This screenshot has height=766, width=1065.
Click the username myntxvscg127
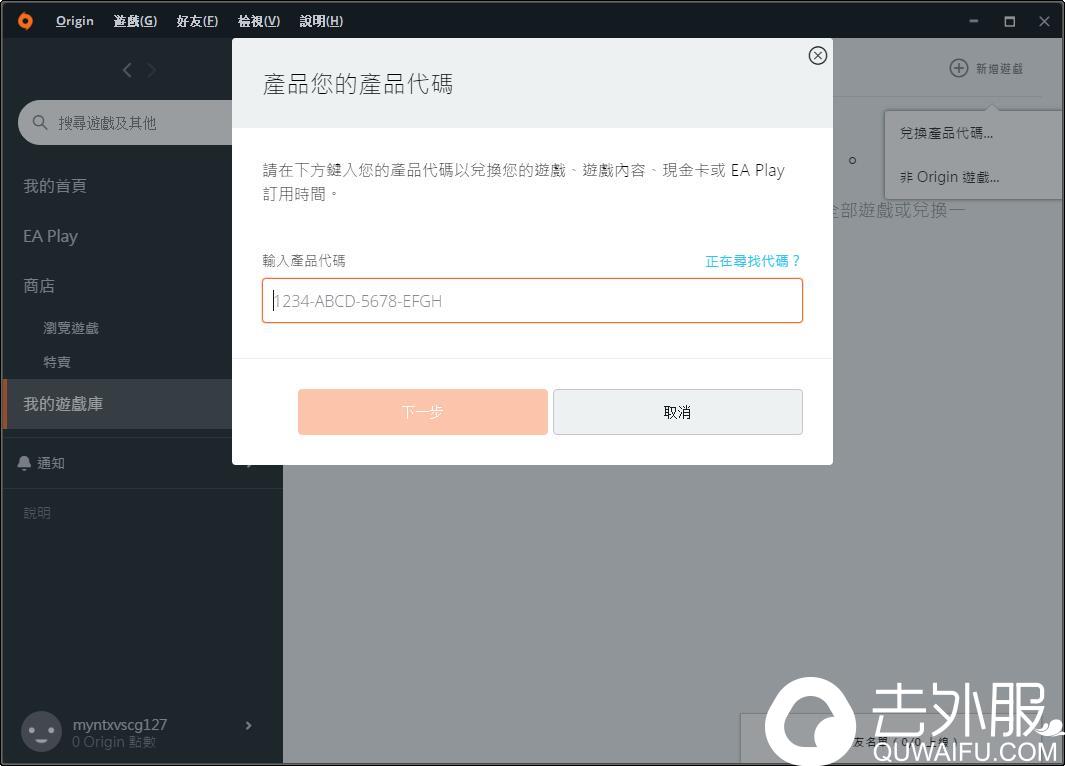tap(120, 725)
